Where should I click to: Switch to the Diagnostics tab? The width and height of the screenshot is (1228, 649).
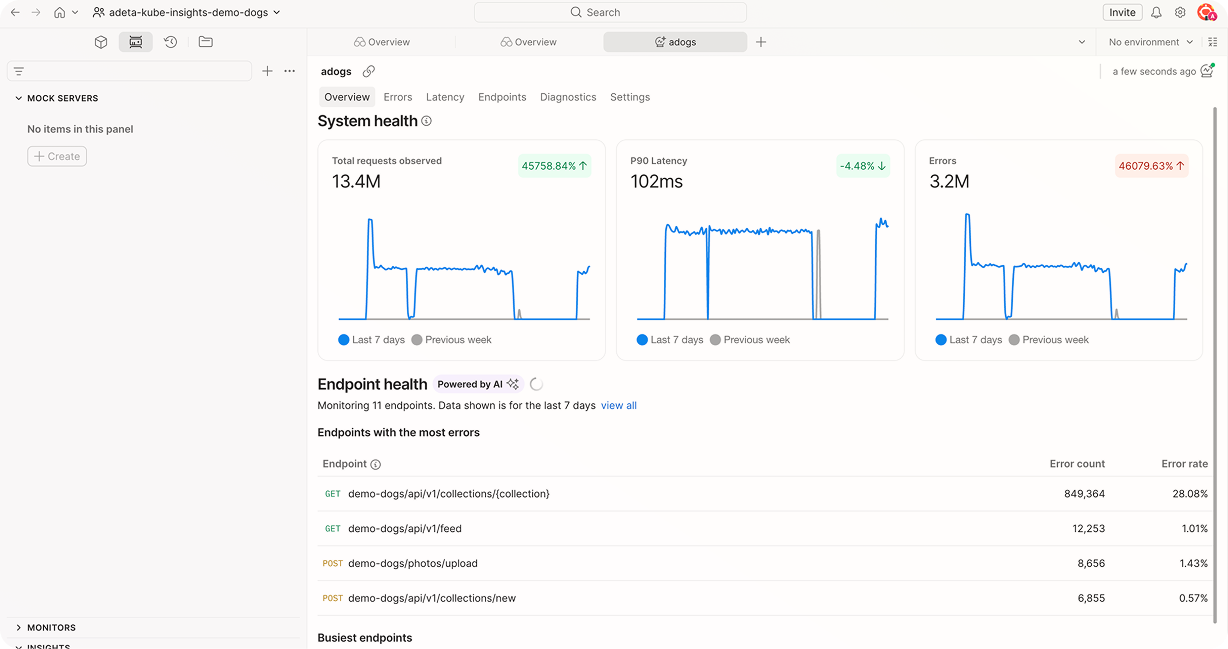[568, 97]
